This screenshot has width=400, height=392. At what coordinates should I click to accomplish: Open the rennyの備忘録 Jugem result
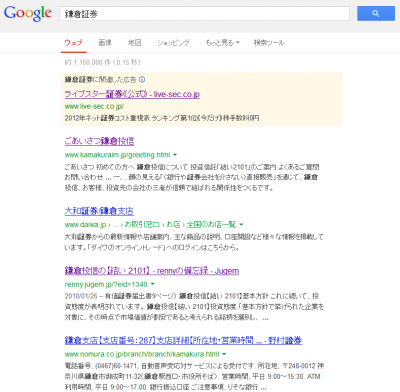coord(152,271)
